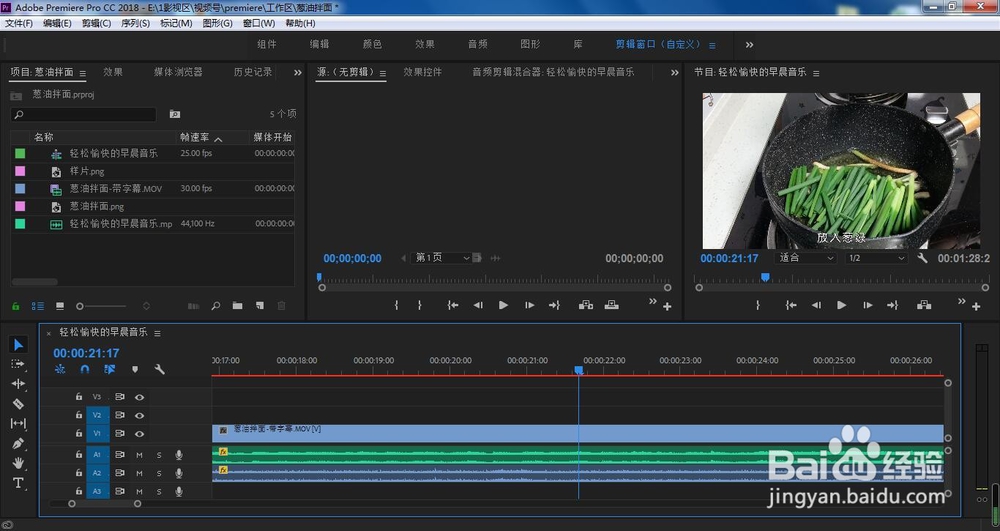Viewport: 1000px width, 531px height.
Task: Select the Hand tool
Action: click(18, 463)
